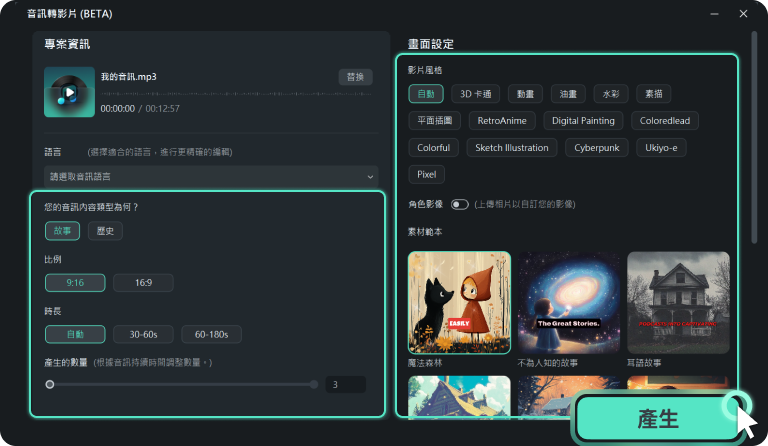Choose the 魔法森林 template thumbnail
Image resolution: width=768 pixels, height=446 pixels.
click(x=459, y=303)
